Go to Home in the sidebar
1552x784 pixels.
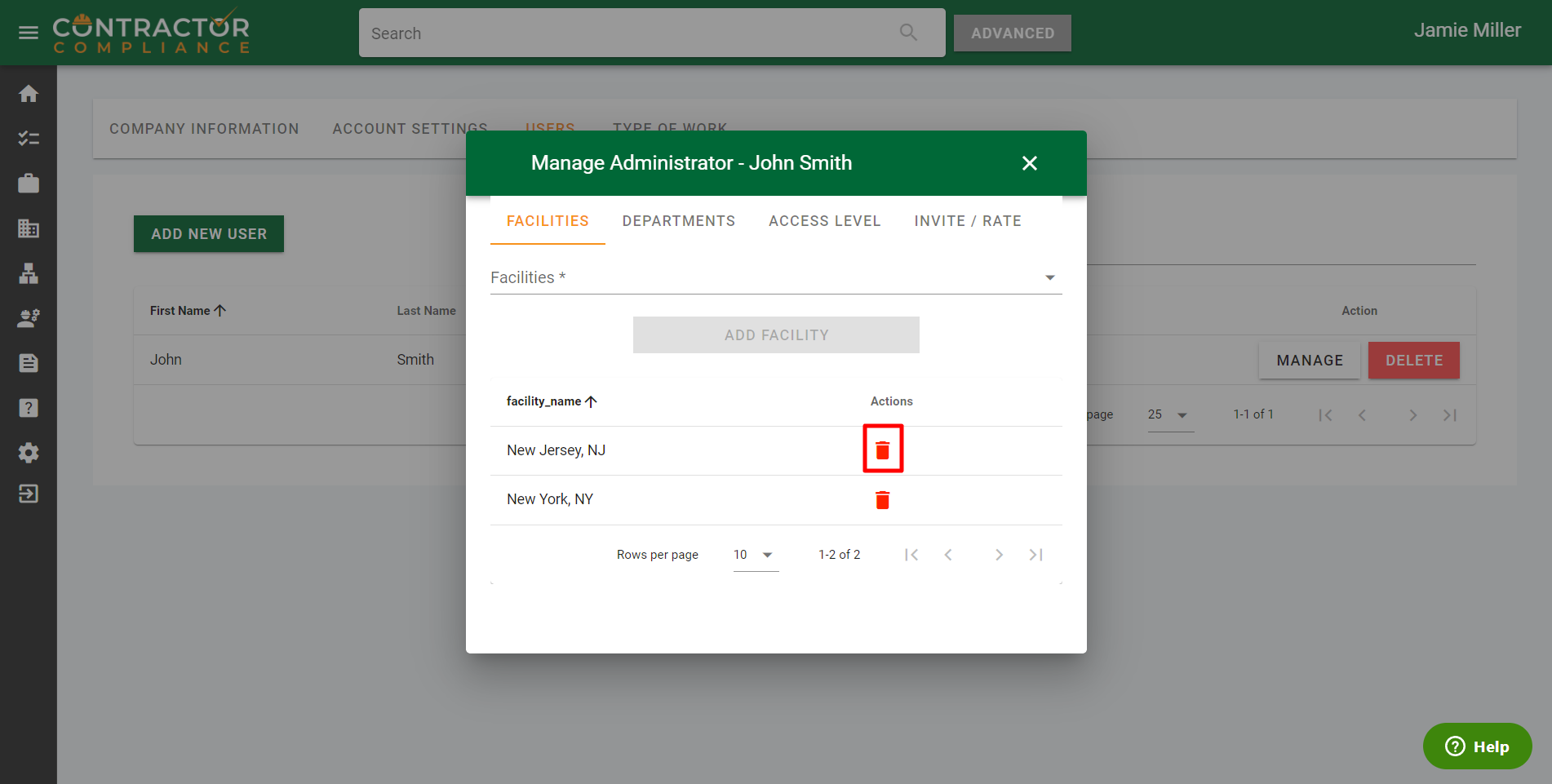click(x=29, y=94)
